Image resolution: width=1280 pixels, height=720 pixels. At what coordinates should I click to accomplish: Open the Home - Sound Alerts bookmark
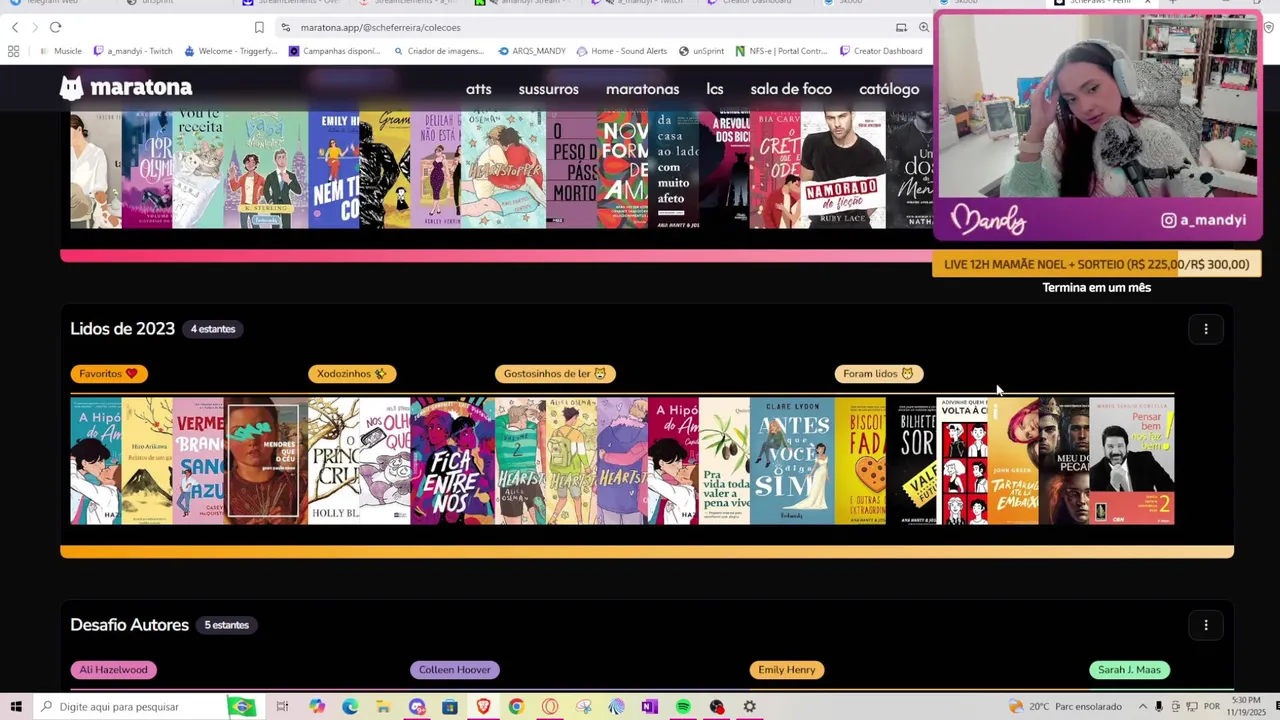pyautogui.click(x=620, y=51)
